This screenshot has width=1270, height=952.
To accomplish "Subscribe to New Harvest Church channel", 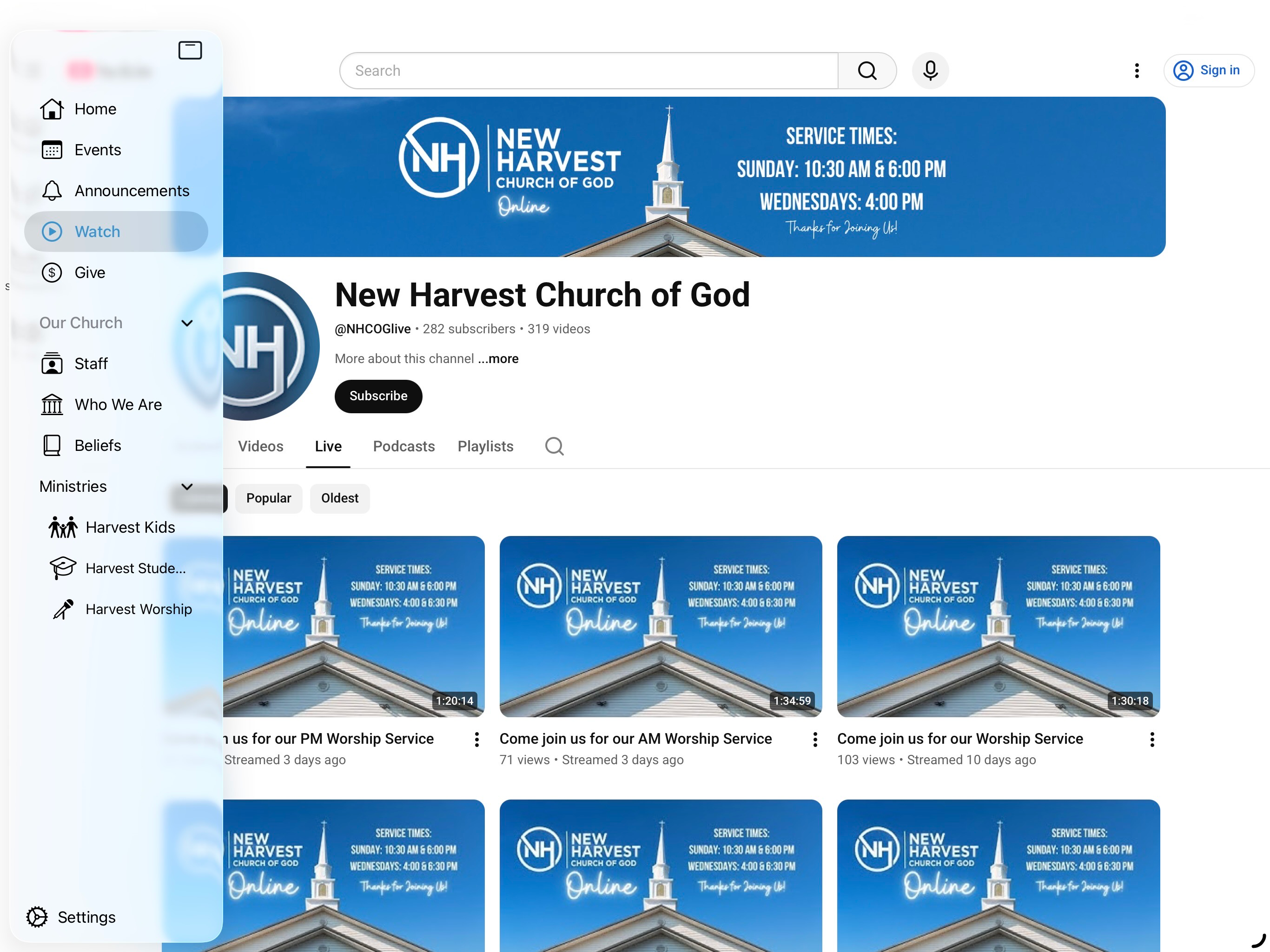I will [378, 396].
